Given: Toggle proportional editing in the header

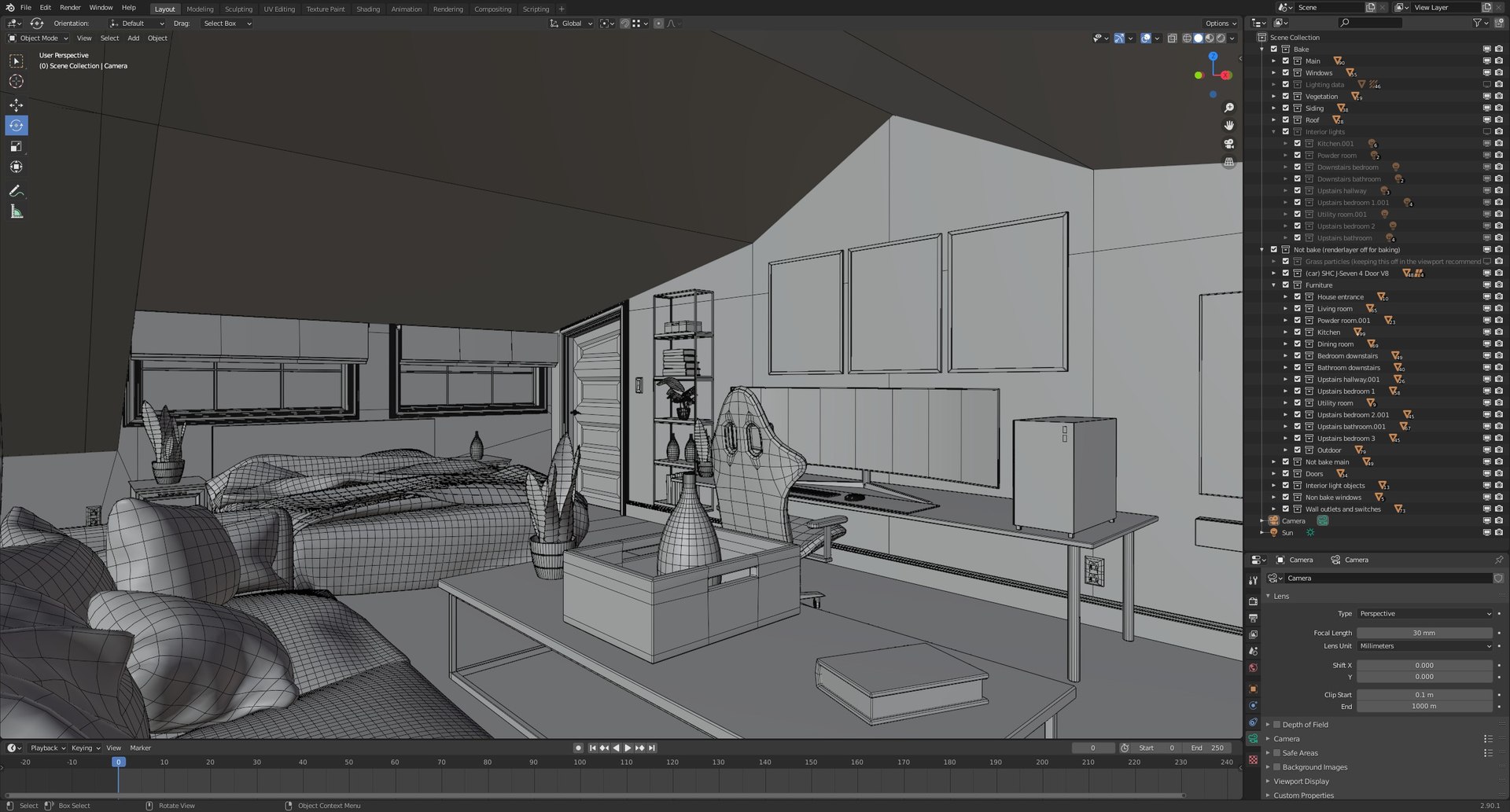Looking at the screenshot, I should 659,24.
